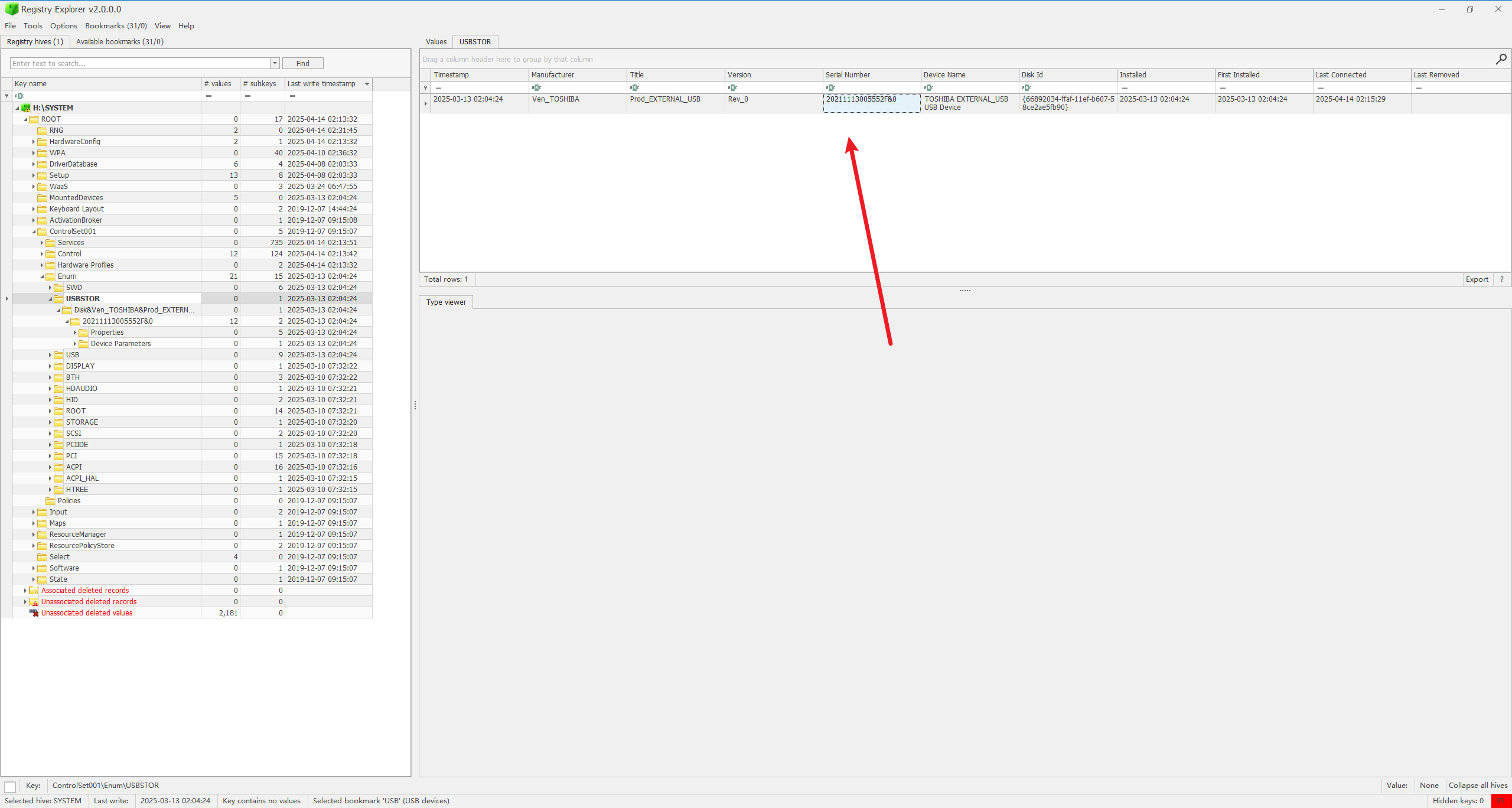
Task: Click the Unassociated deleted records folder icon
Action: [34, 602]
